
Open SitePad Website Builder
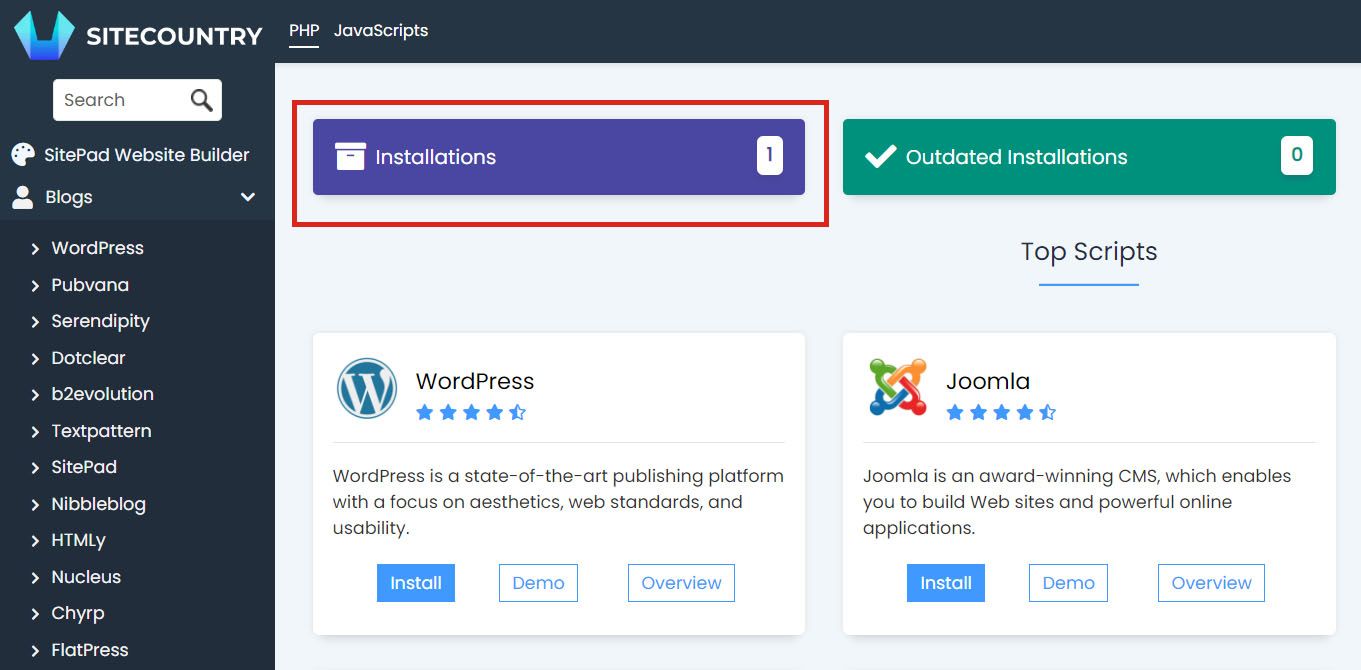pyautogui.click(x=147, y=155)
